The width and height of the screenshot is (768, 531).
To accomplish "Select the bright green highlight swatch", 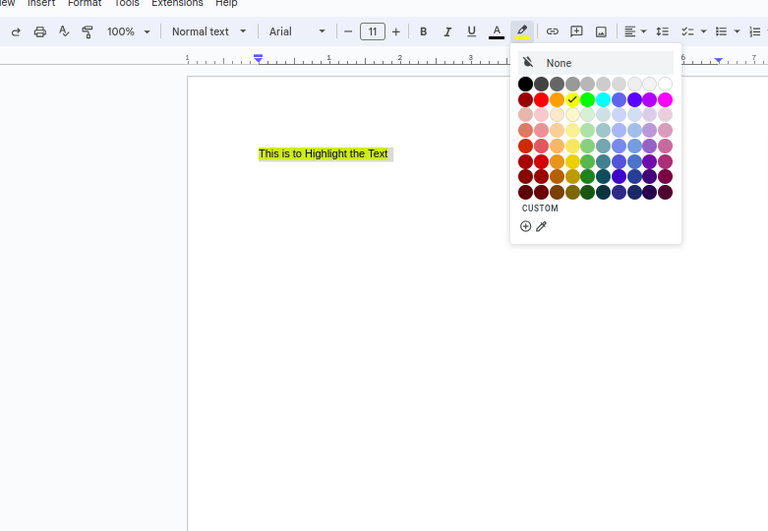I will 588,100.
